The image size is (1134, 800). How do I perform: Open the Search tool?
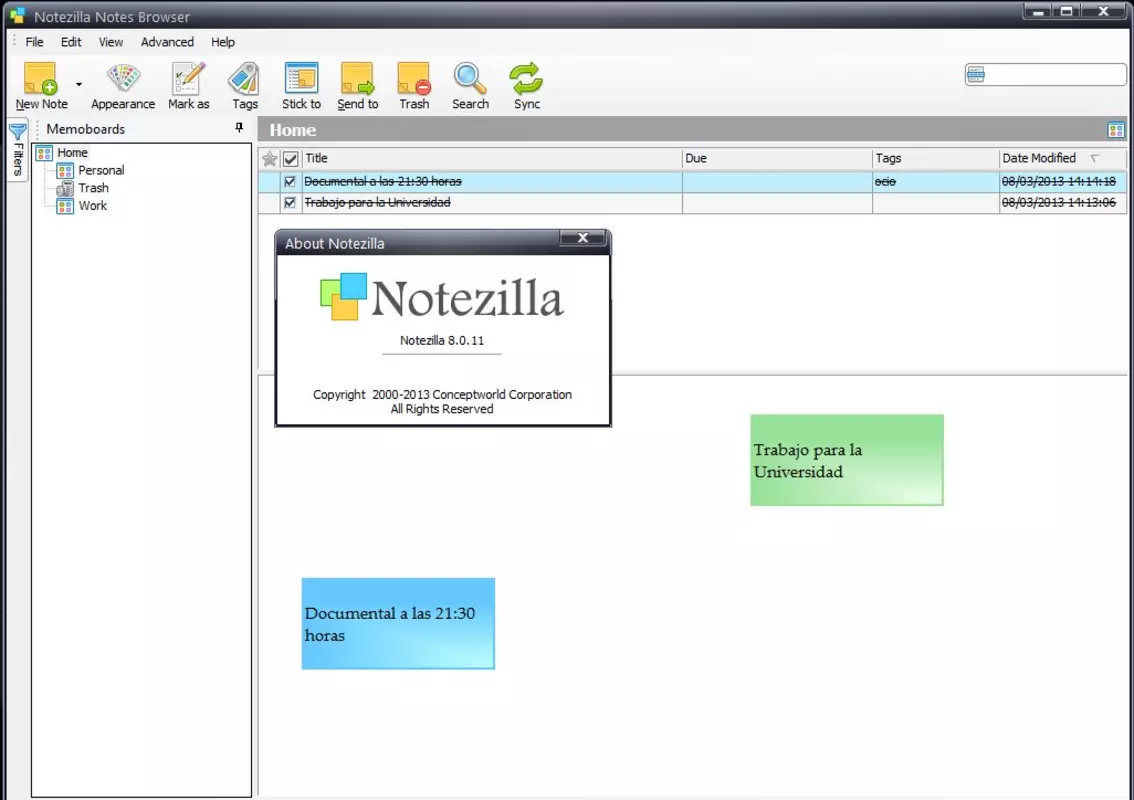[x=470, y=86]
